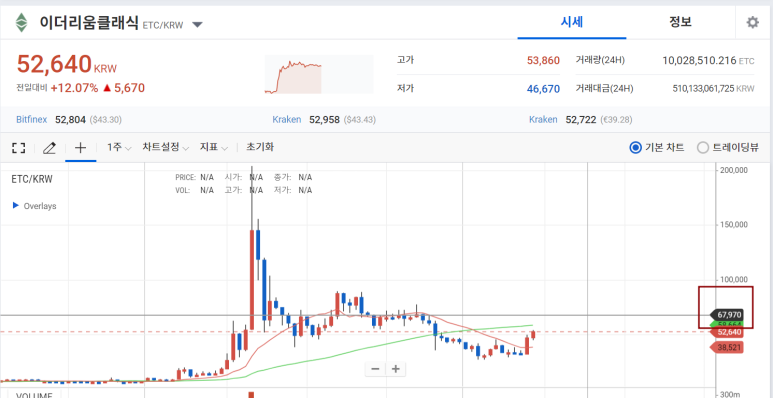Click the 67,970 crosshair price tag

pyautogui.click(x=726, y=314)
